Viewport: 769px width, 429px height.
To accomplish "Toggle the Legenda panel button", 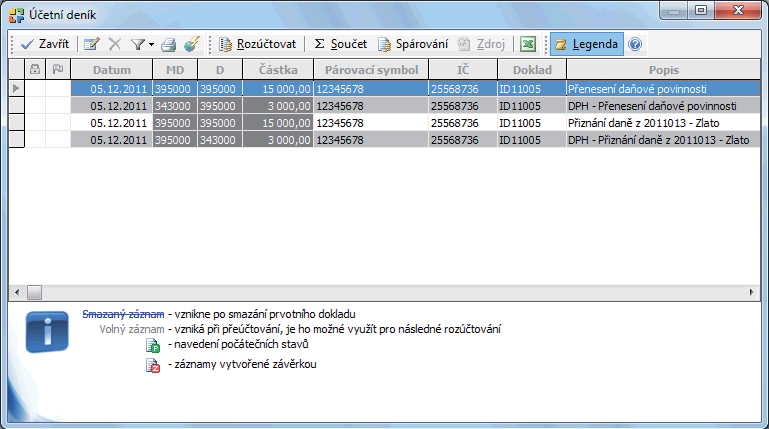I will tap(586, 45).
